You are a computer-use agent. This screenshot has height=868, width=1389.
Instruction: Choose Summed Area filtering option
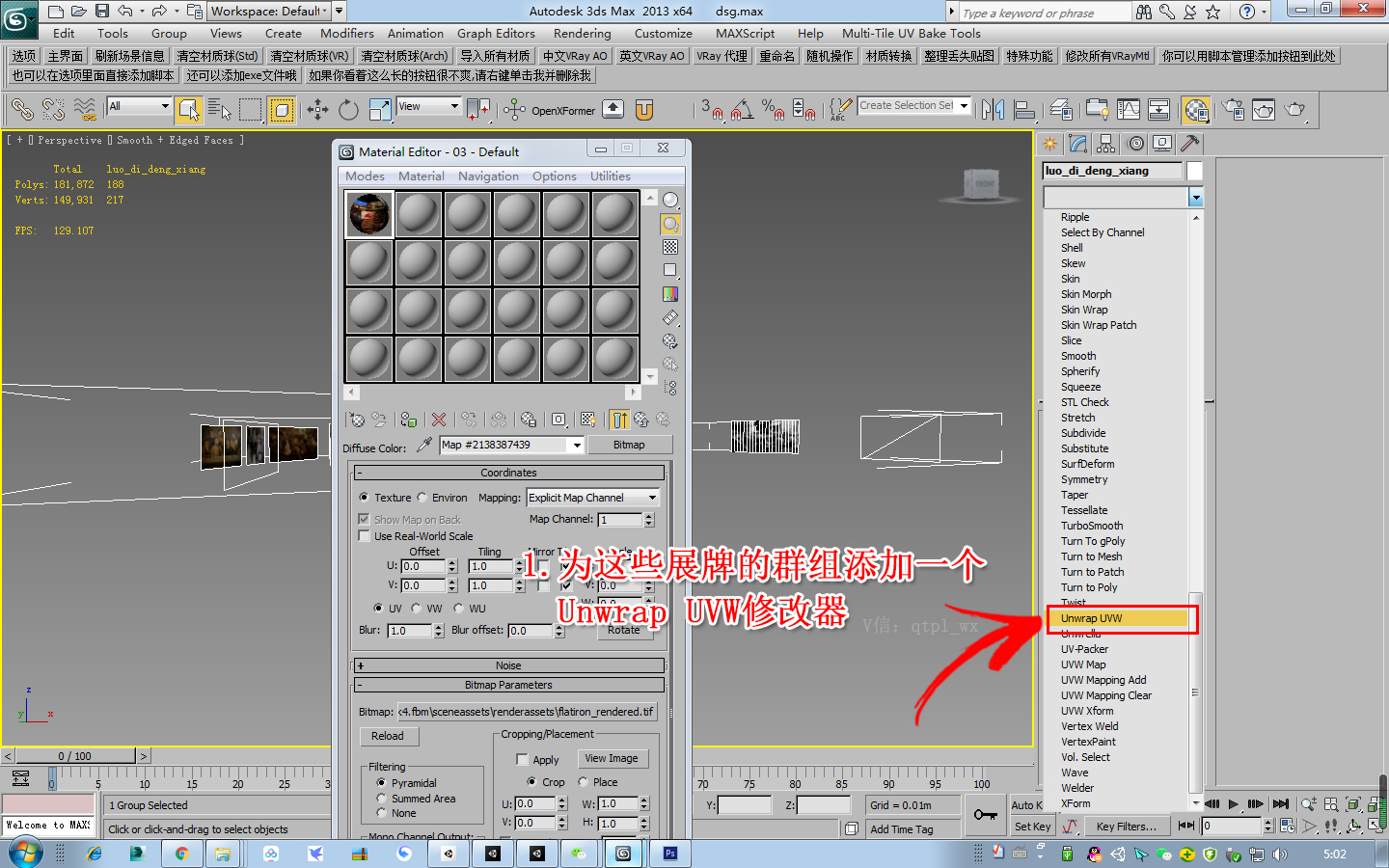pyautogui.click(x=381, y=799)
